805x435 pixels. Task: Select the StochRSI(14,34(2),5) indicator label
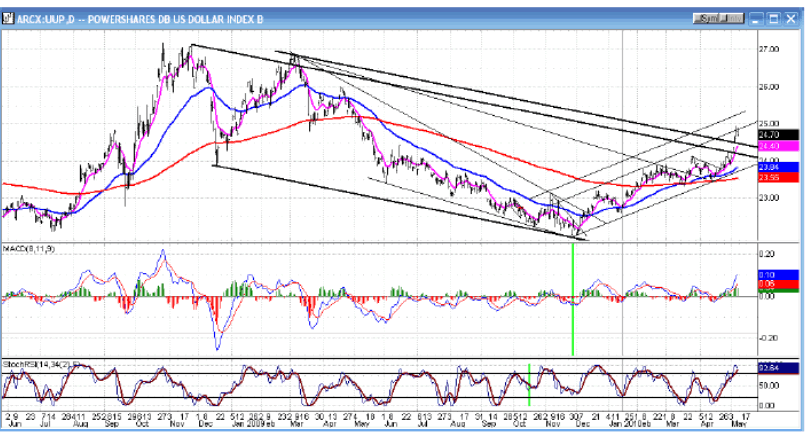click(41, 364)
